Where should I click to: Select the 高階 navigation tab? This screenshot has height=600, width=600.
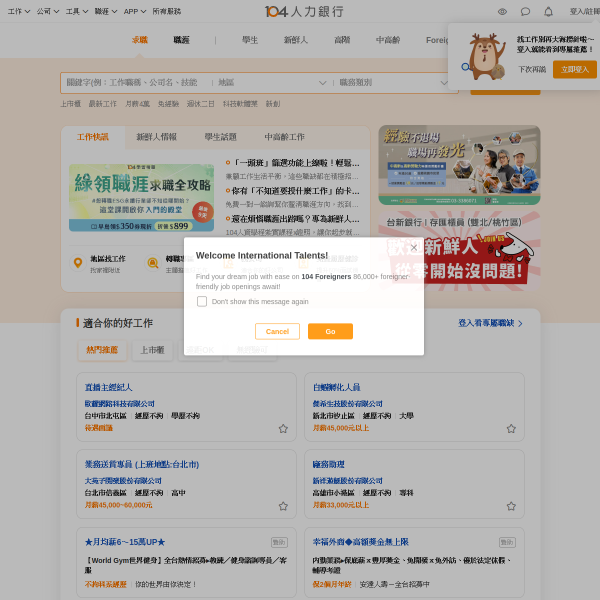pyautogui.click(x=342, y=40)
